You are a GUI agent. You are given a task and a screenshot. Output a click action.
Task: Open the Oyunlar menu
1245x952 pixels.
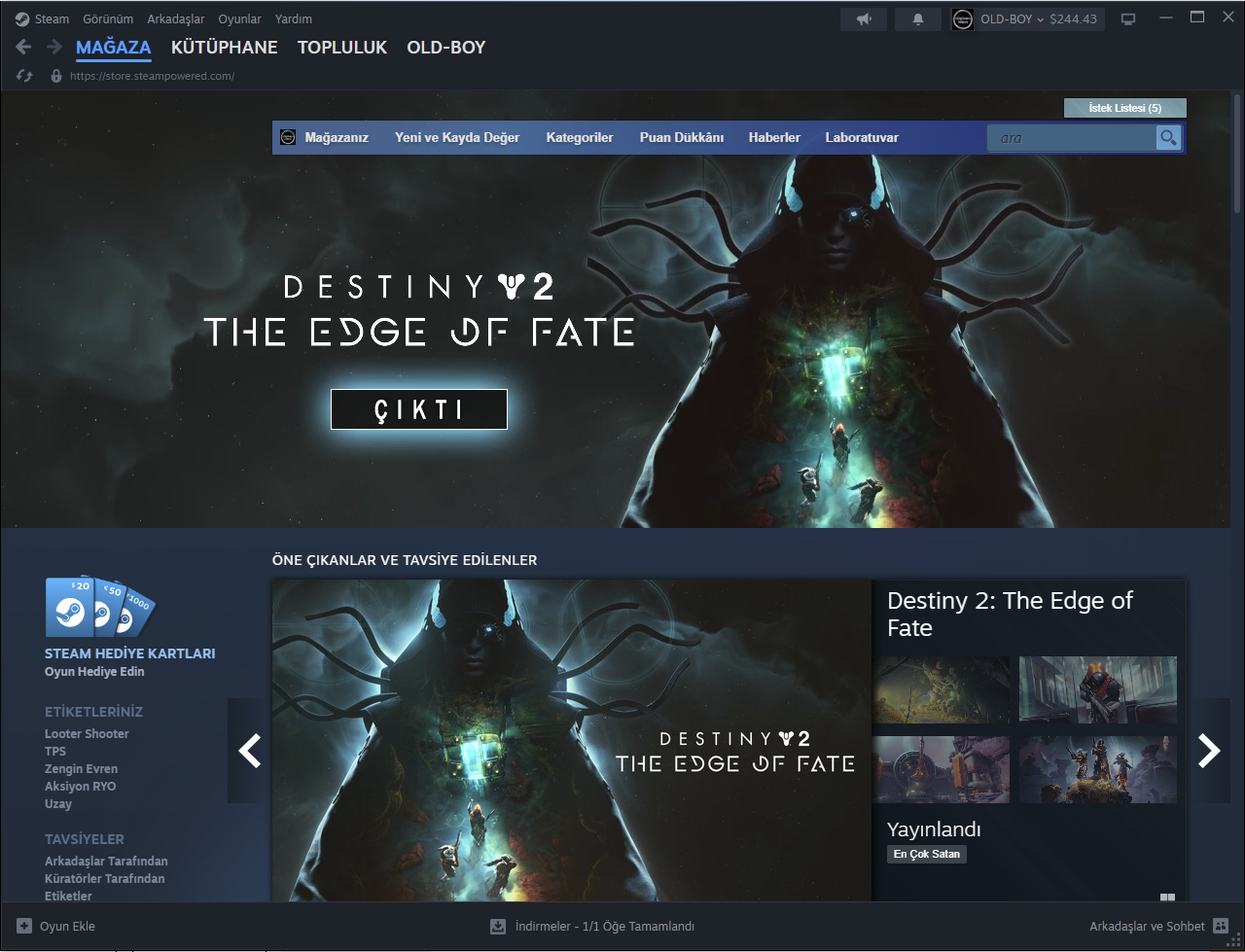tap(240, 19)
